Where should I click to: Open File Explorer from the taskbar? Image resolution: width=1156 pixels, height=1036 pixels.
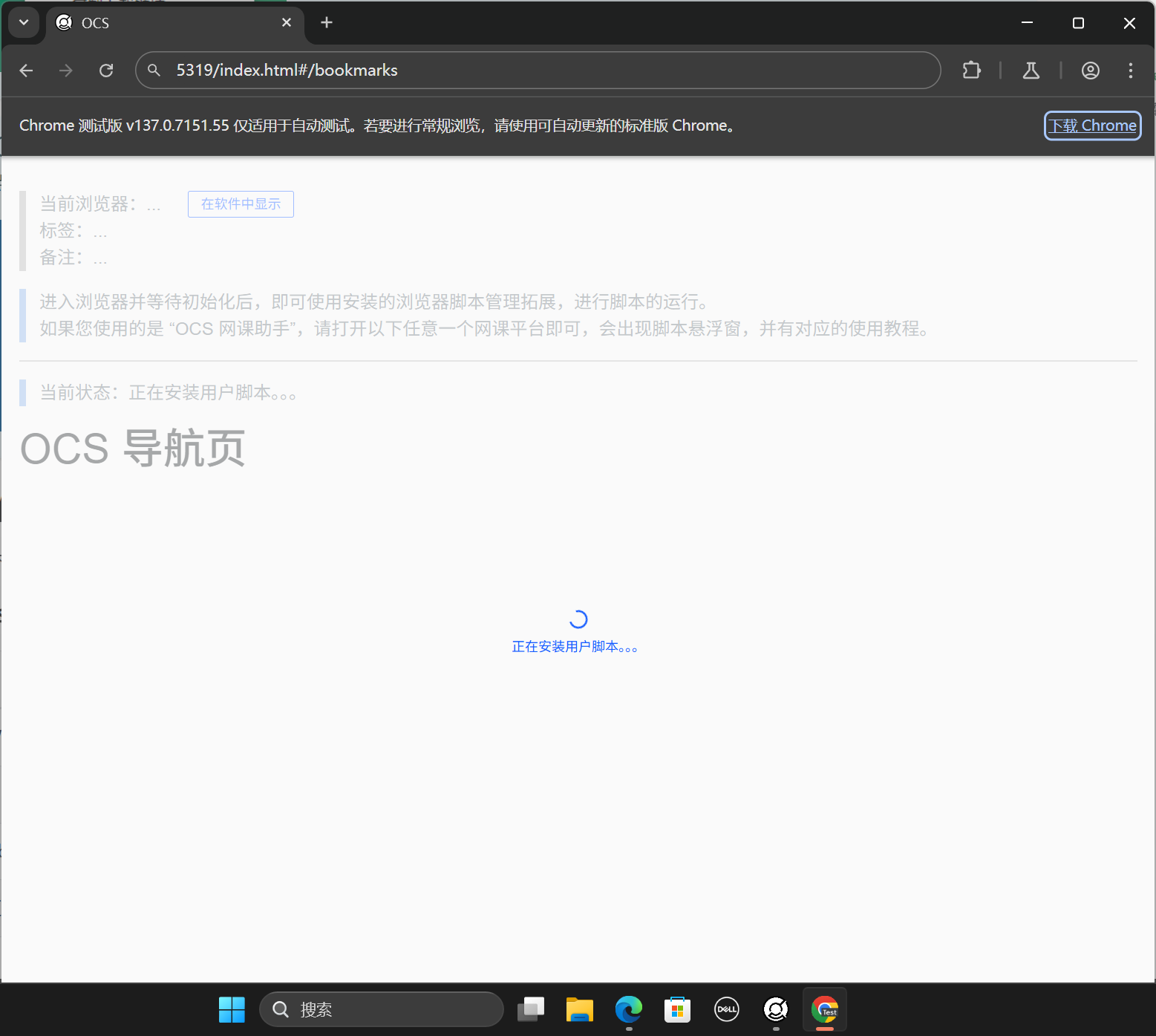click(x=580, y=1010)
